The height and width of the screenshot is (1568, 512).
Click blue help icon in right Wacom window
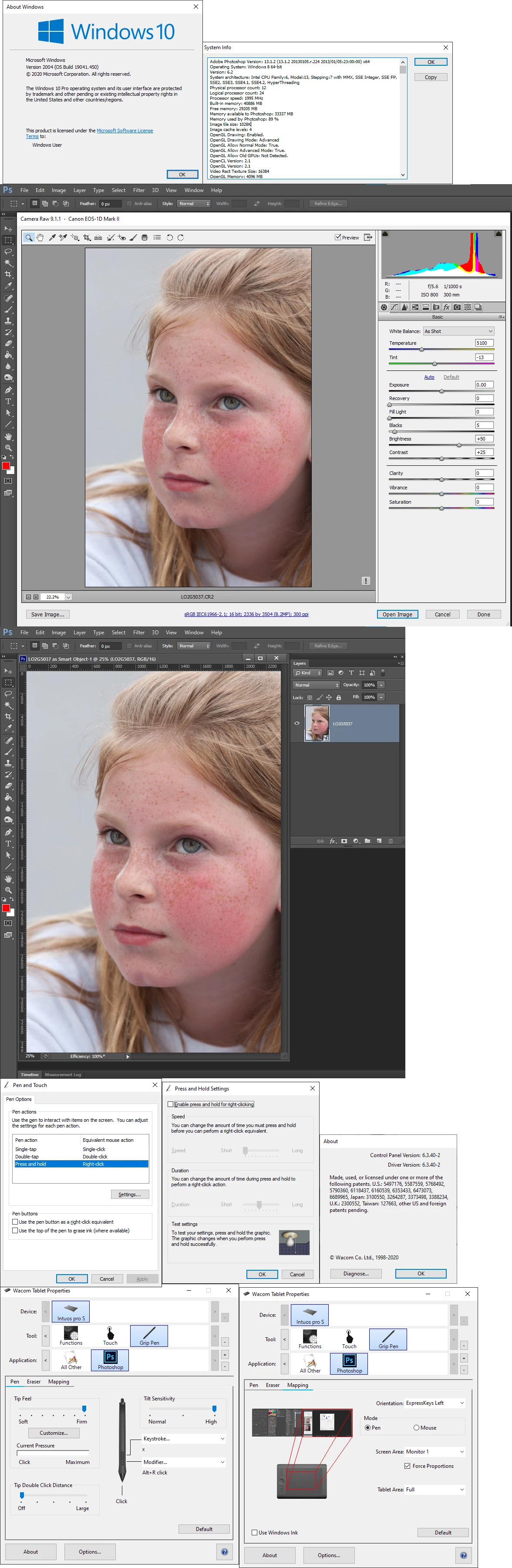click(x=463, y=1555)
